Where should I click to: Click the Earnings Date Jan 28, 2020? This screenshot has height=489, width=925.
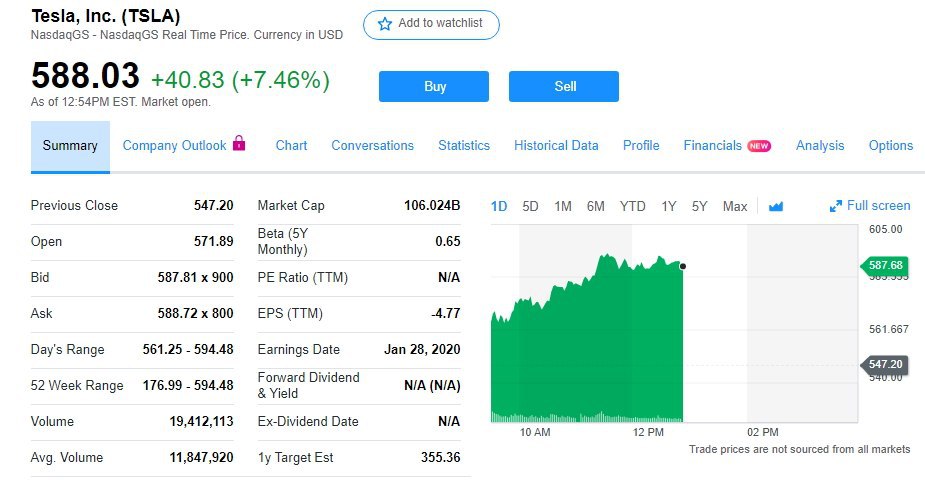[x=422, y=350]
